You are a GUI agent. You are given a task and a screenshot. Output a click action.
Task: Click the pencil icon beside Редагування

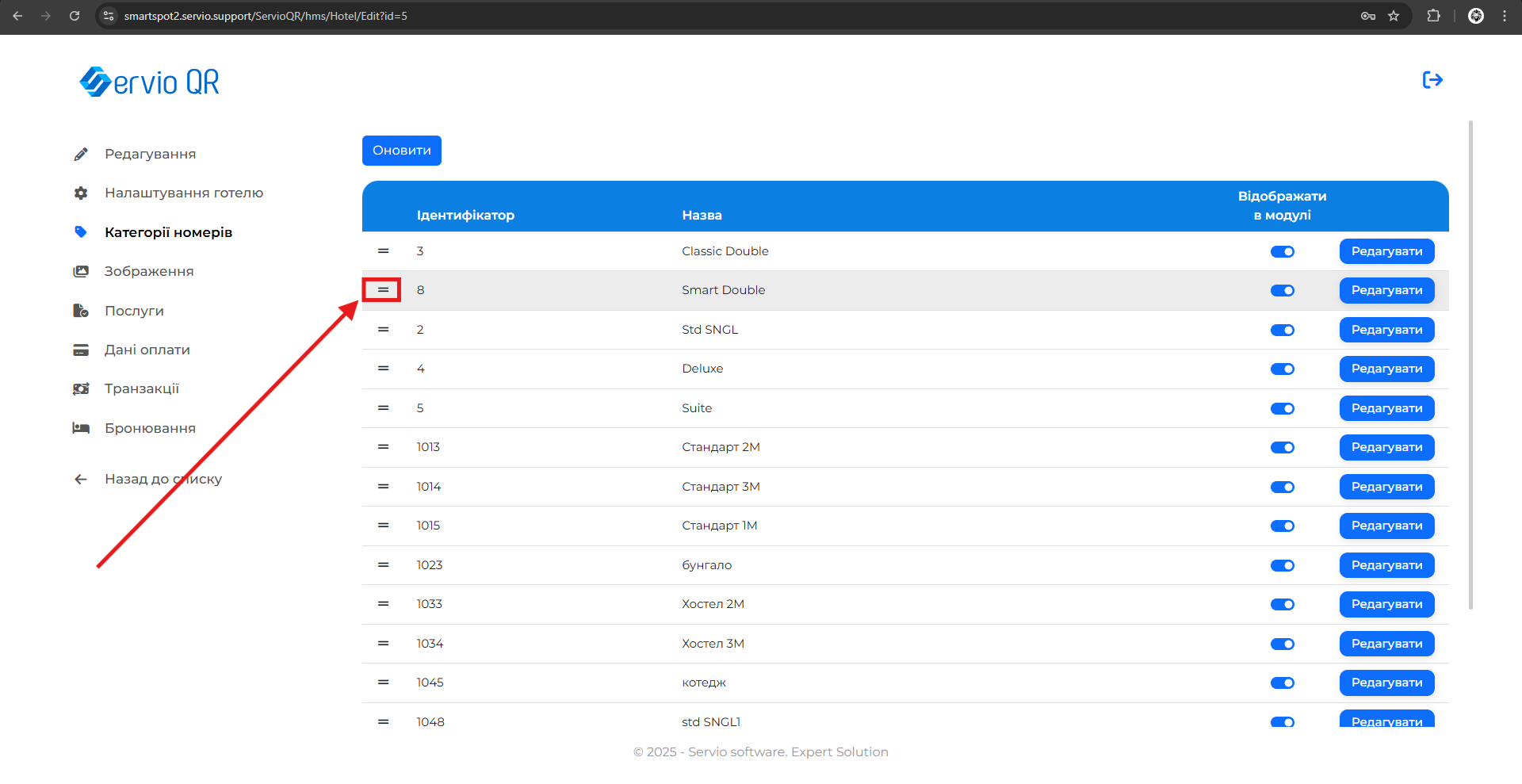tap(81, 155)
